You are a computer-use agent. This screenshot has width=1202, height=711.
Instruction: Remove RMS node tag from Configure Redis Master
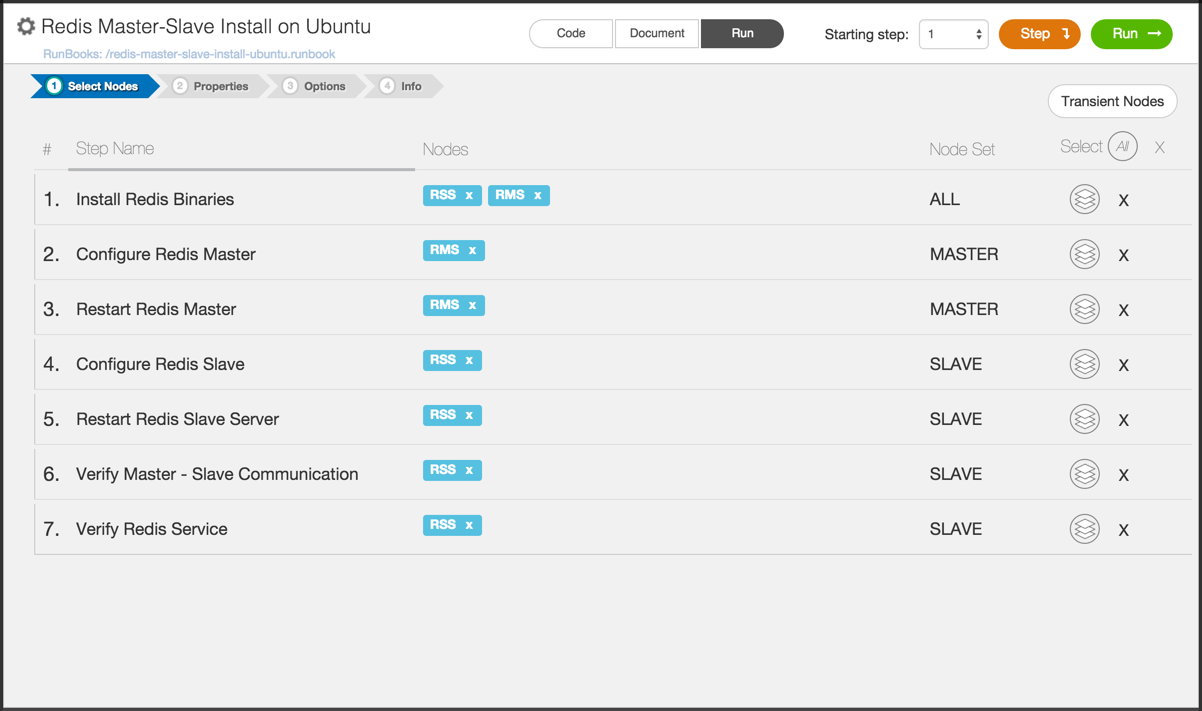tap(473, 251)
